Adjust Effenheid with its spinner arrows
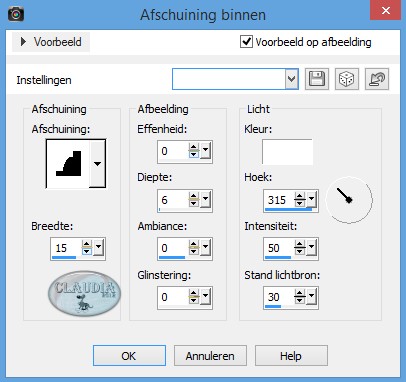 tap(194, 151)
